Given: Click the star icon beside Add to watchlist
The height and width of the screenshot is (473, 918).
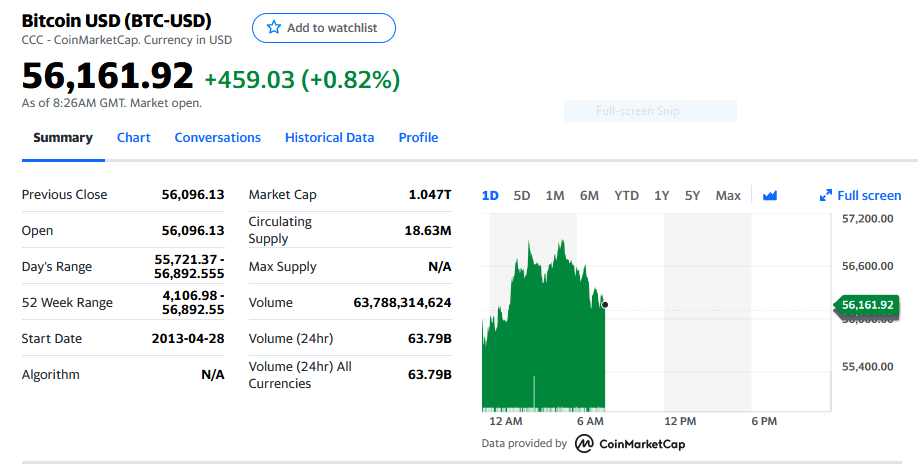Looking at the screenshot, I should (x=273, y=28).
